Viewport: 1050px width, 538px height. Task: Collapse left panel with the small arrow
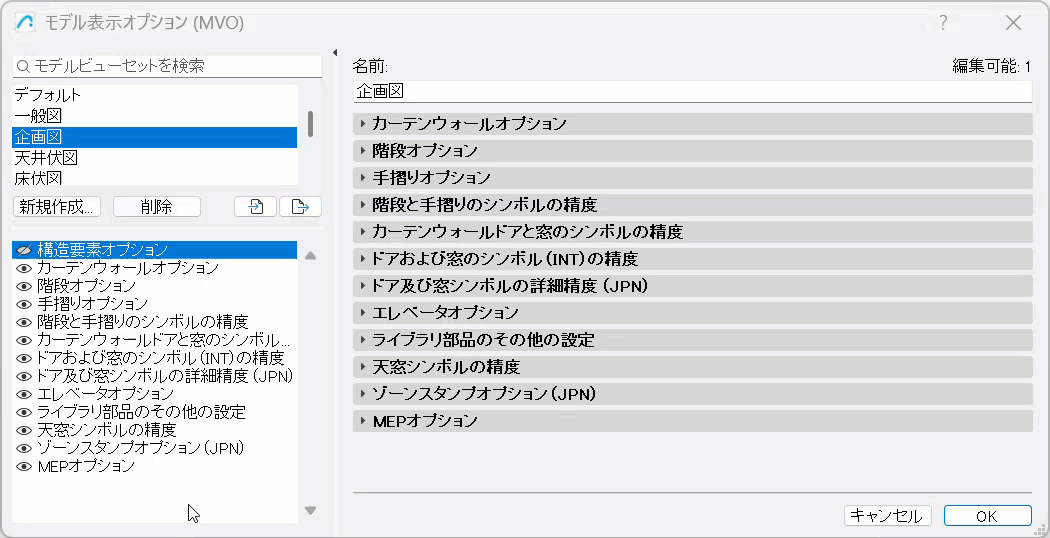(335, 52)
